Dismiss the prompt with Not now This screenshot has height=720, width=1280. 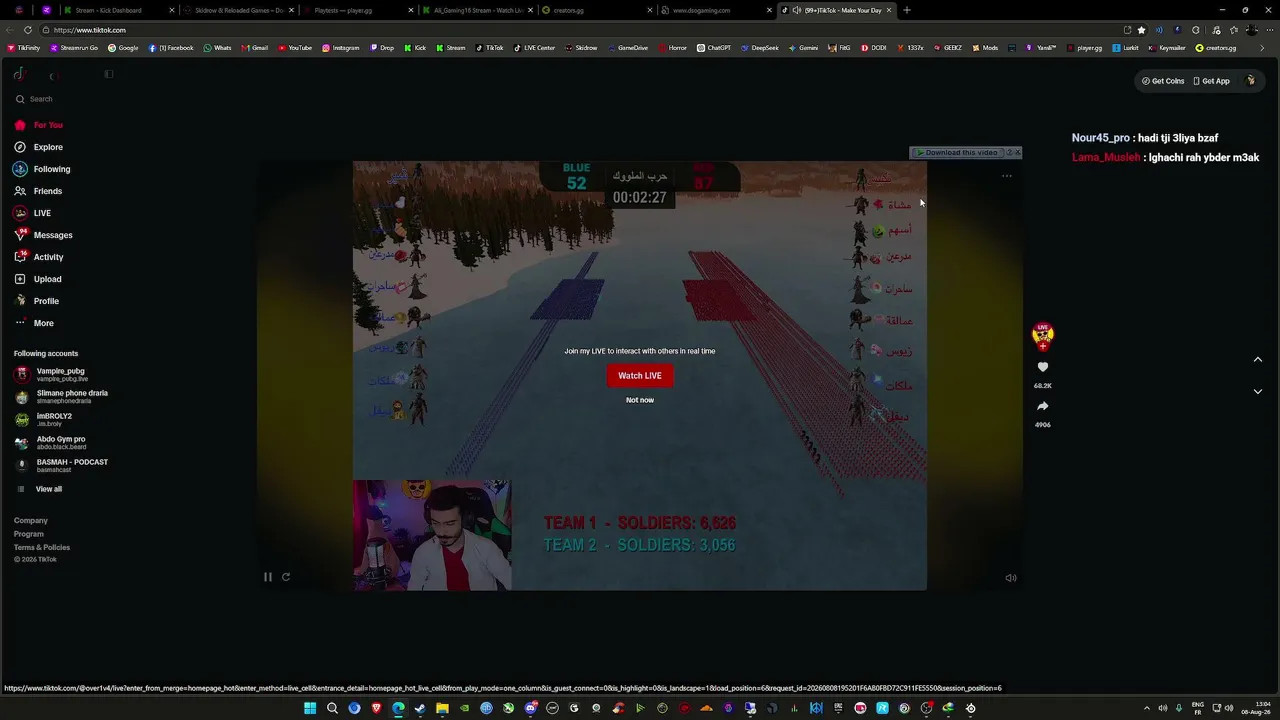640,400
